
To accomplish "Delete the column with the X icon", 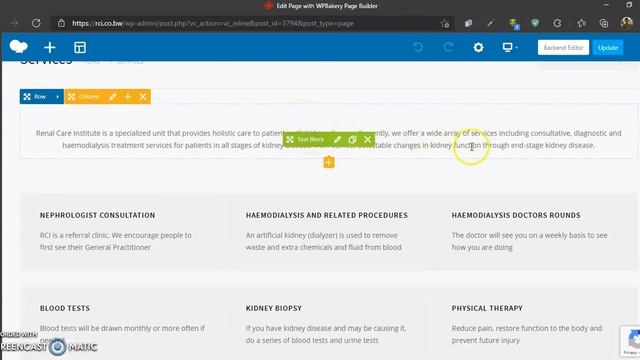I will pyautogui.click(x=143, y=97).
